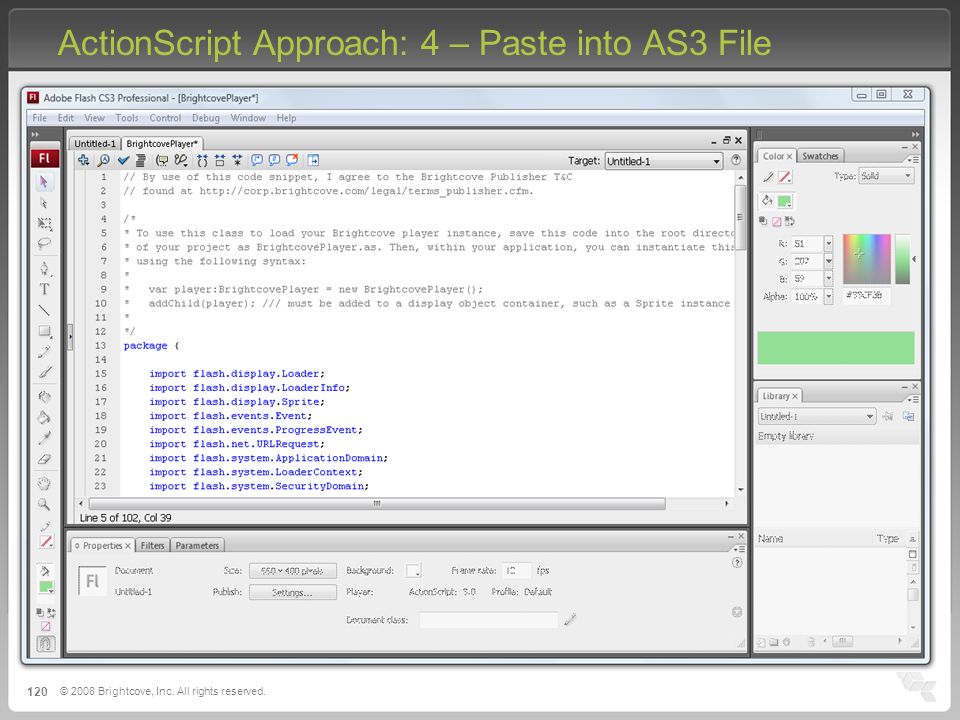Click Show/Hide toolbox icon
Screen dimensions: 960x720
[x=313, y=160]
